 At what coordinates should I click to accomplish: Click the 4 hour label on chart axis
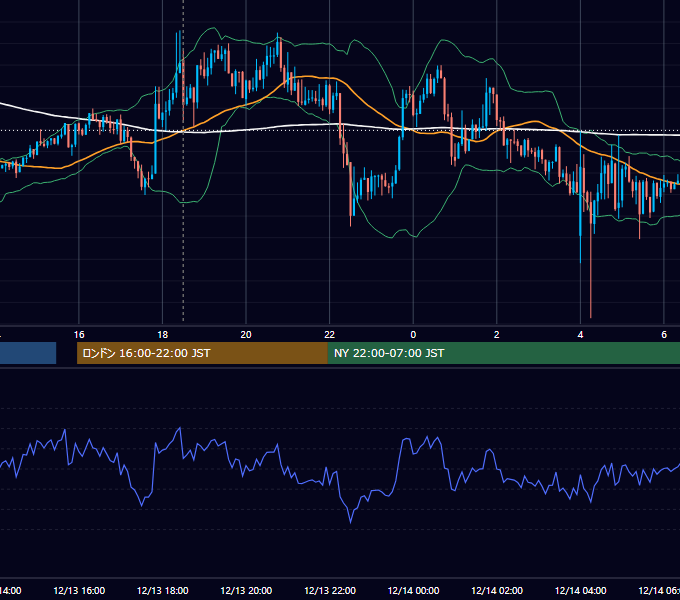click(x=580, y=335)
